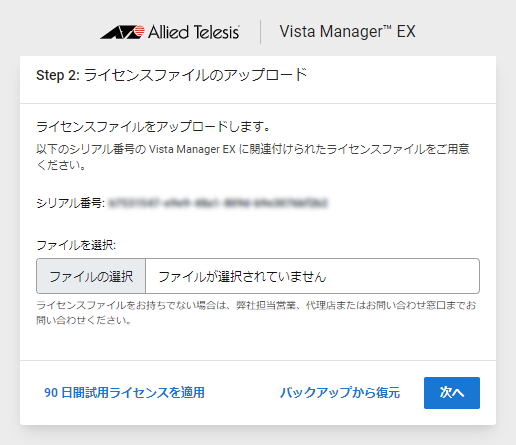Click the Allied Telesis wordmark text
This screenshot has height=445, width=516.
pyautogui.click(x=194, y=32)
